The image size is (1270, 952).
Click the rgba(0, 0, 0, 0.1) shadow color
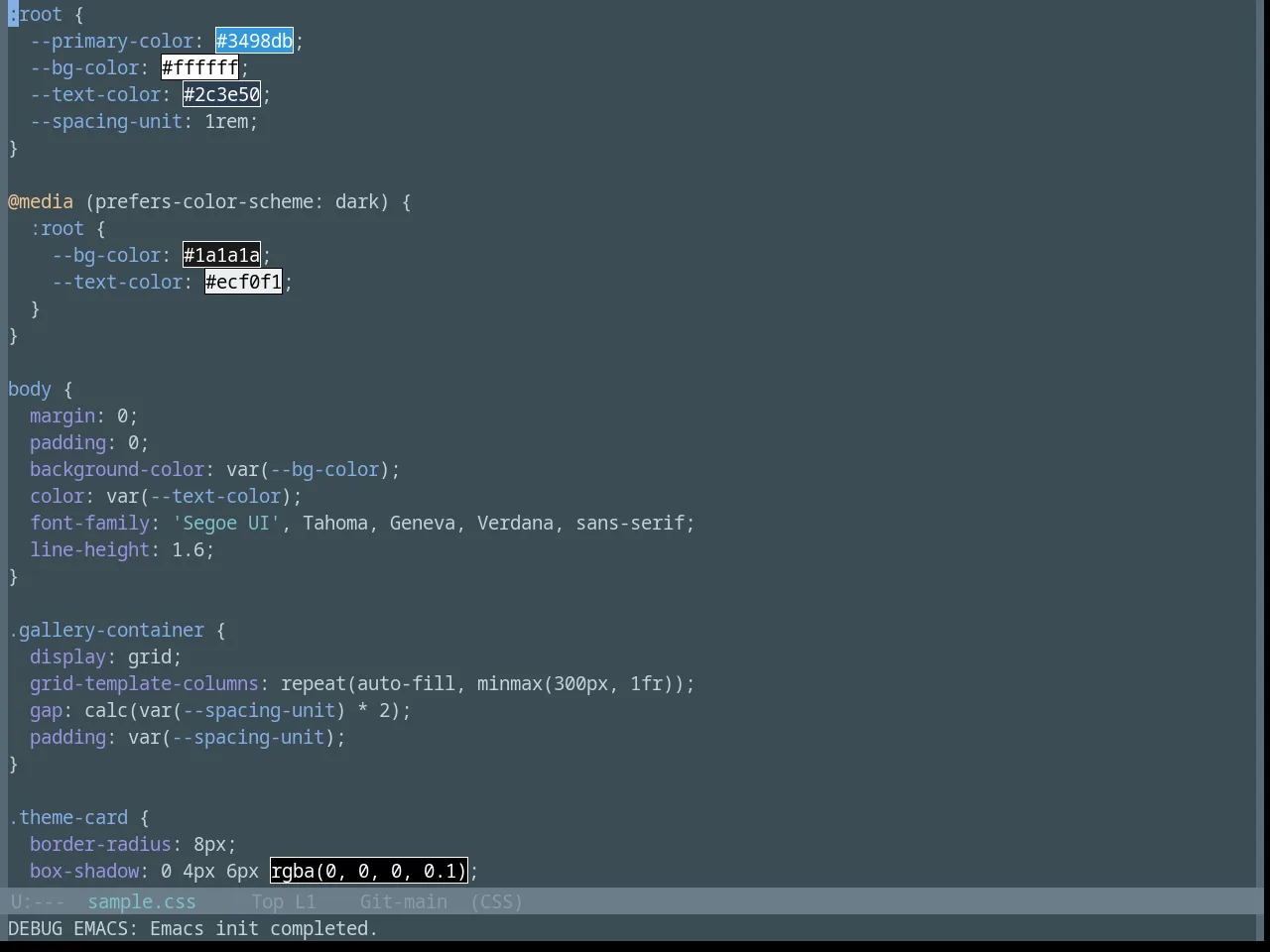[368, 871]
